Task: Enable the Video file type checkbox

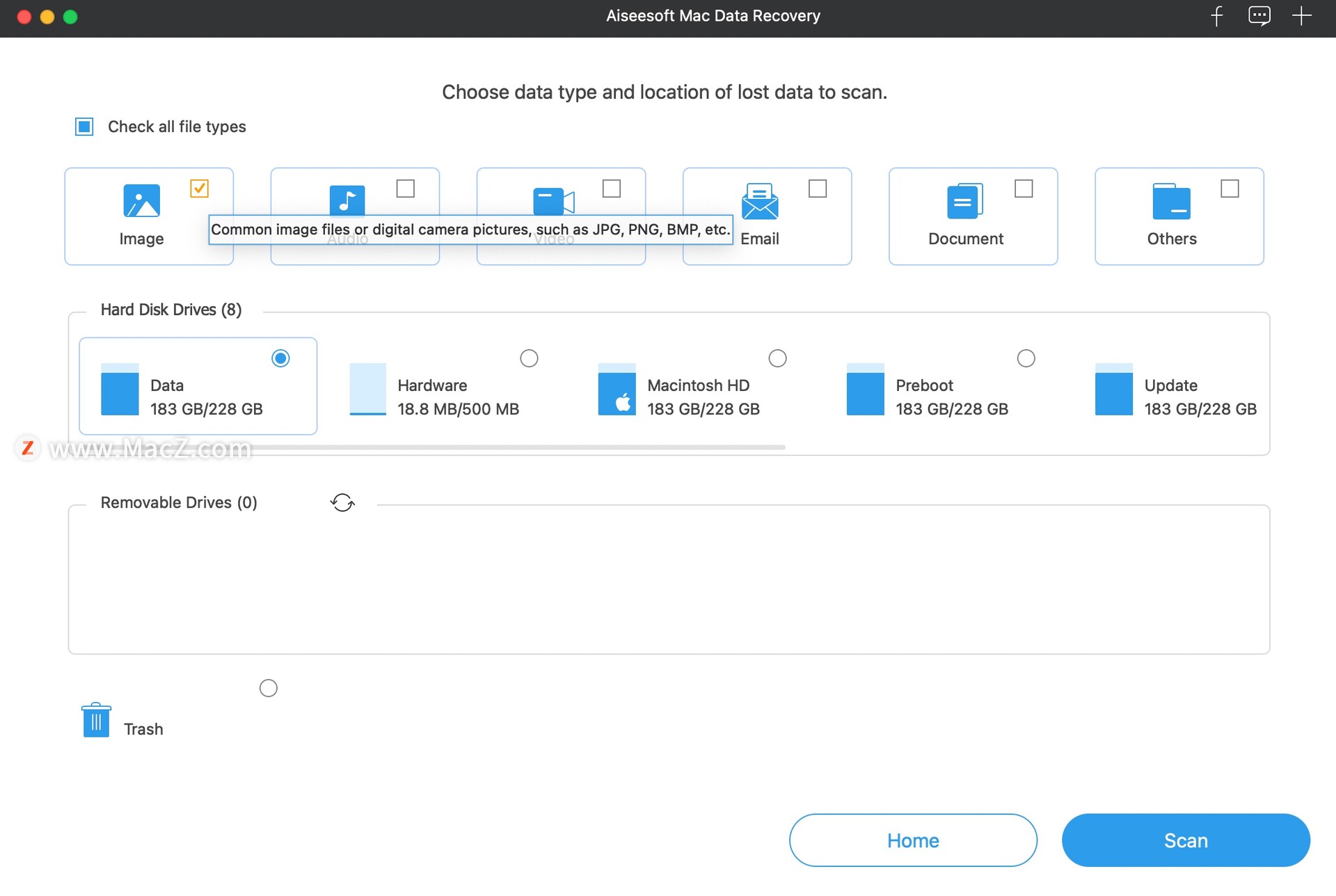Action: [x=612, y=189]
